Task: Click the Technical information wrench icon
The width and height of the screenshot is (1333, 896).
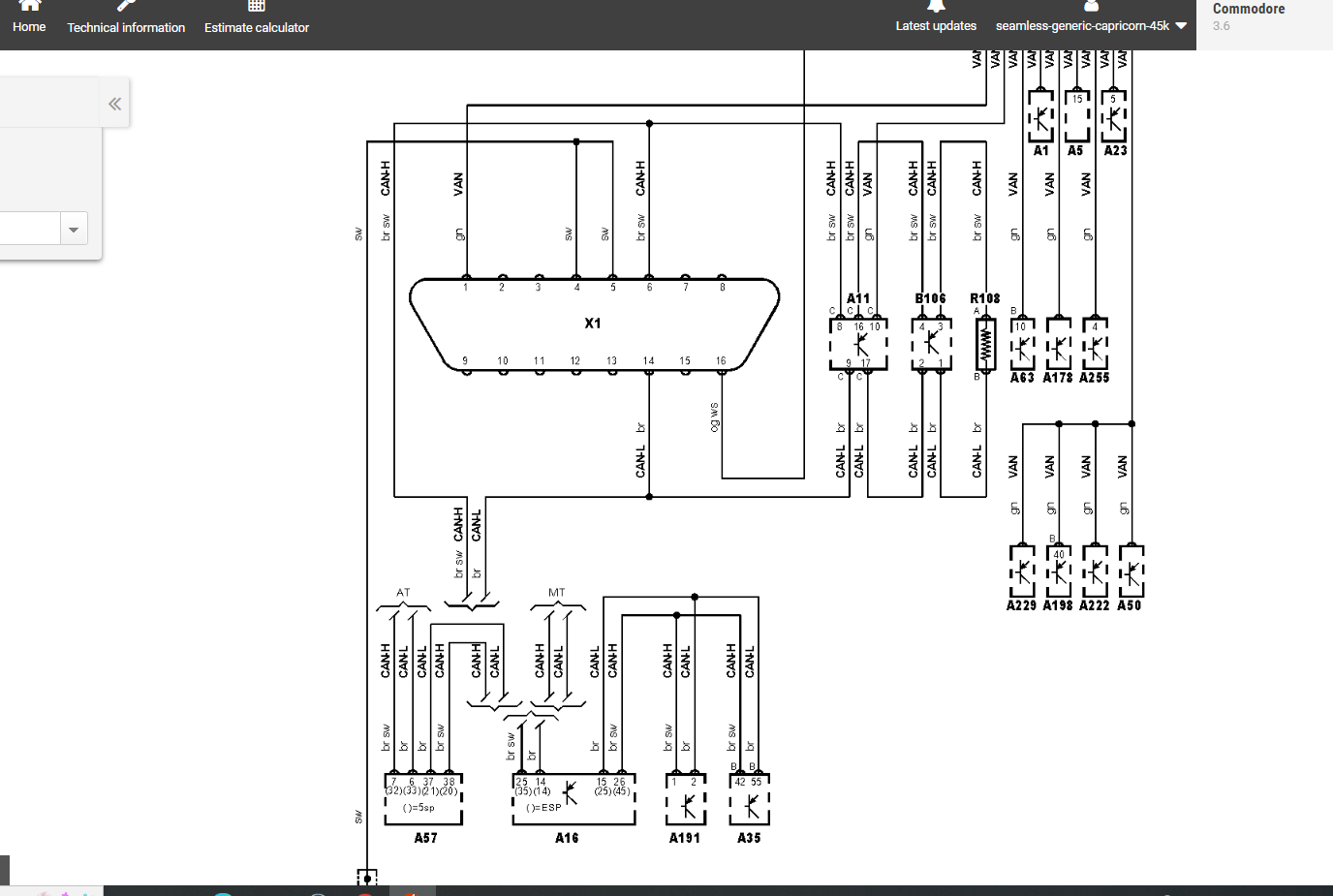Action: [126, 5]
